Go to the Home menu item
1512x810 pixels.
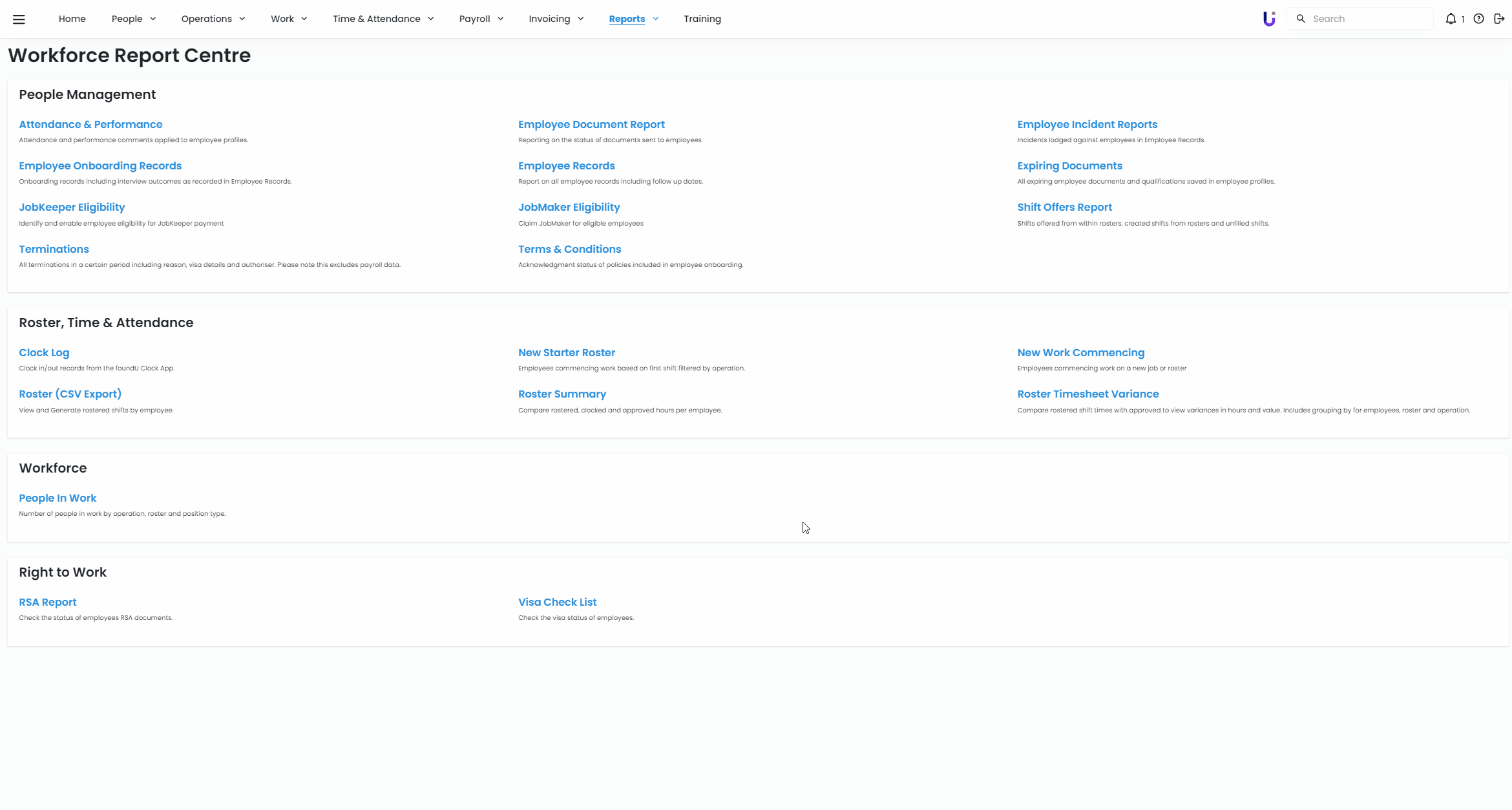72,19
